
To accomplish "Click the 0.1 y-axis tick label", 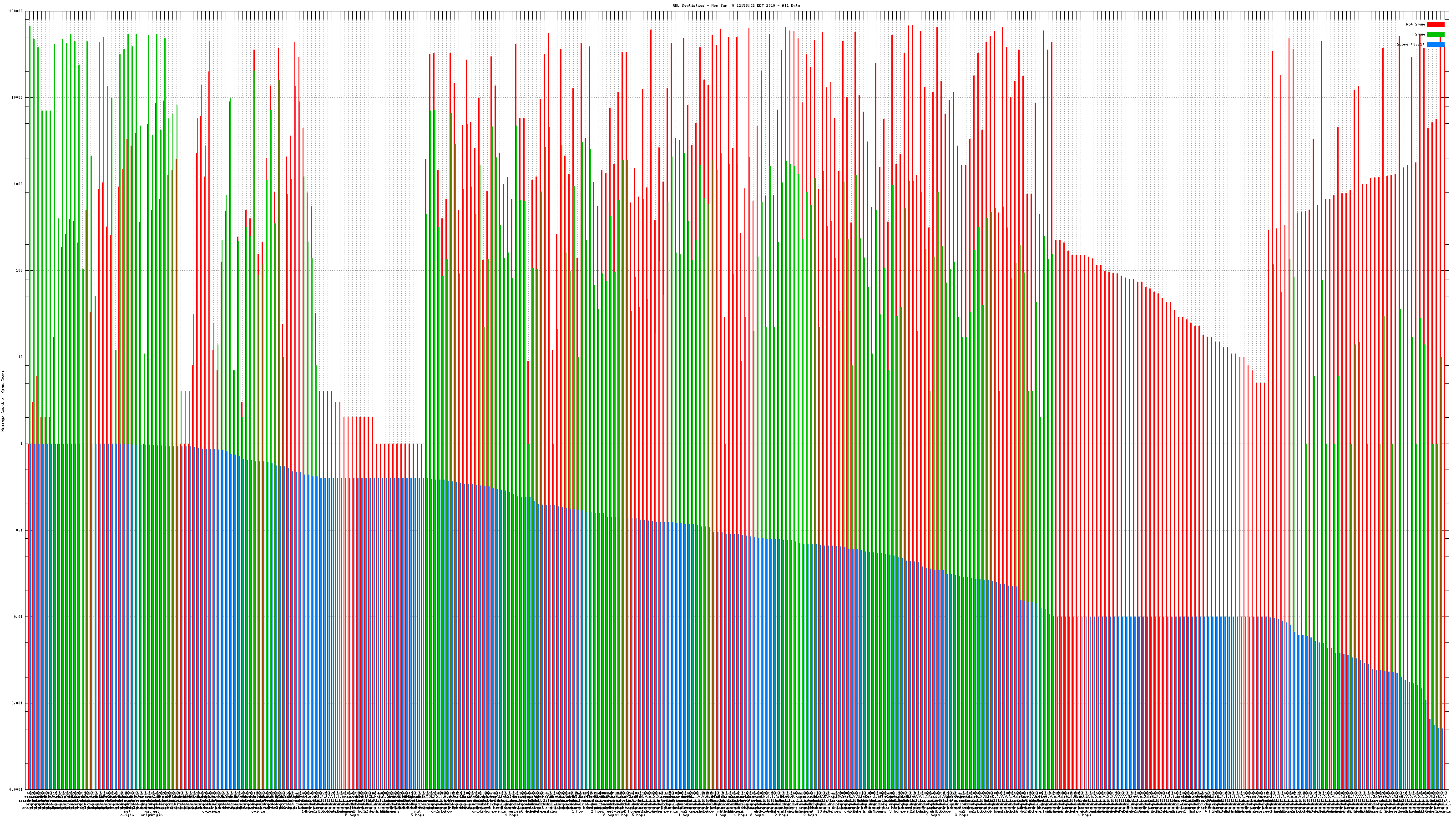I will (x=20, y=530).
